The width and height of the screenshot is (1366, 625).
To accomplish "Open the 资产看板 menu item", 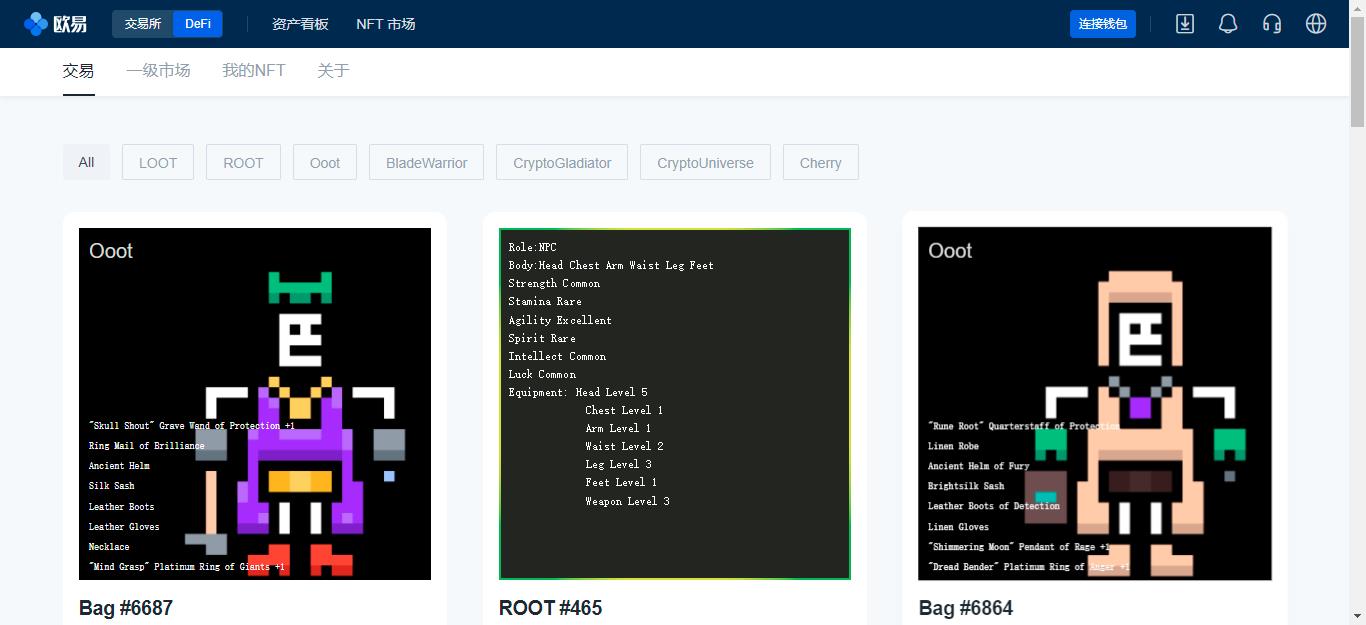I will coord(300,24).
